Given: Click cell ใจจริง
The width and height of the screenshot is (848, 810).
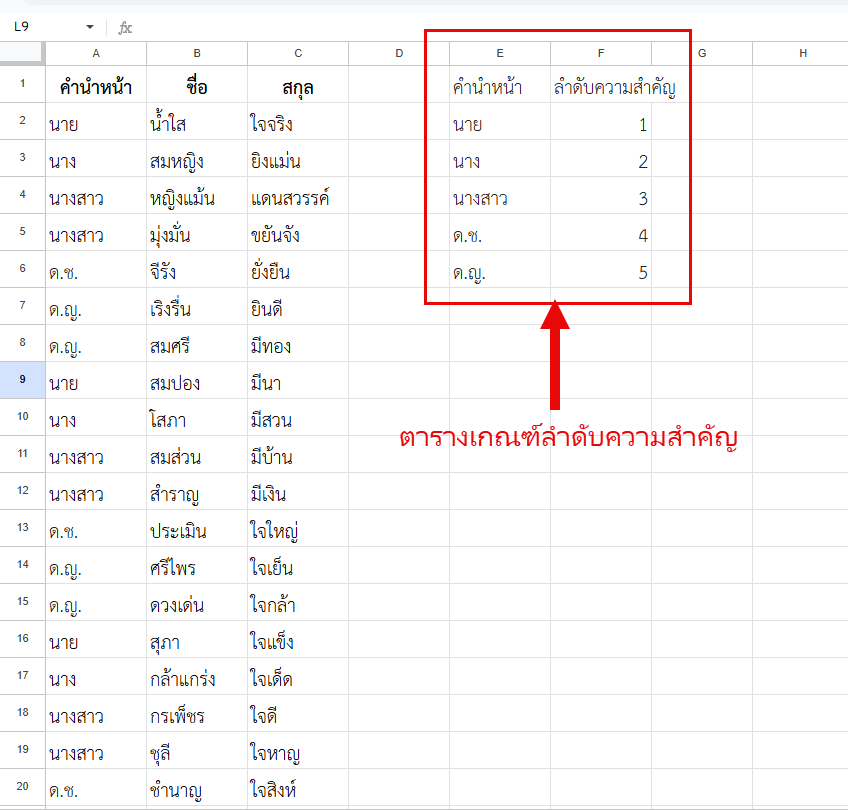Looking at the screenshot, I should [298, 122].
